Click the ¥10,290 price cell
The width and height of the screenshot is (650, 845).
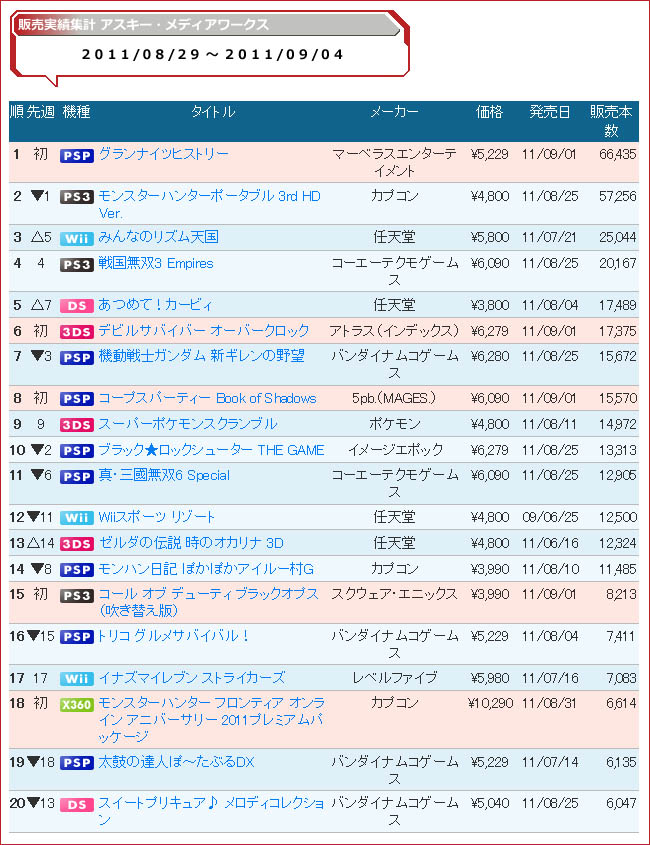point(490,703)
